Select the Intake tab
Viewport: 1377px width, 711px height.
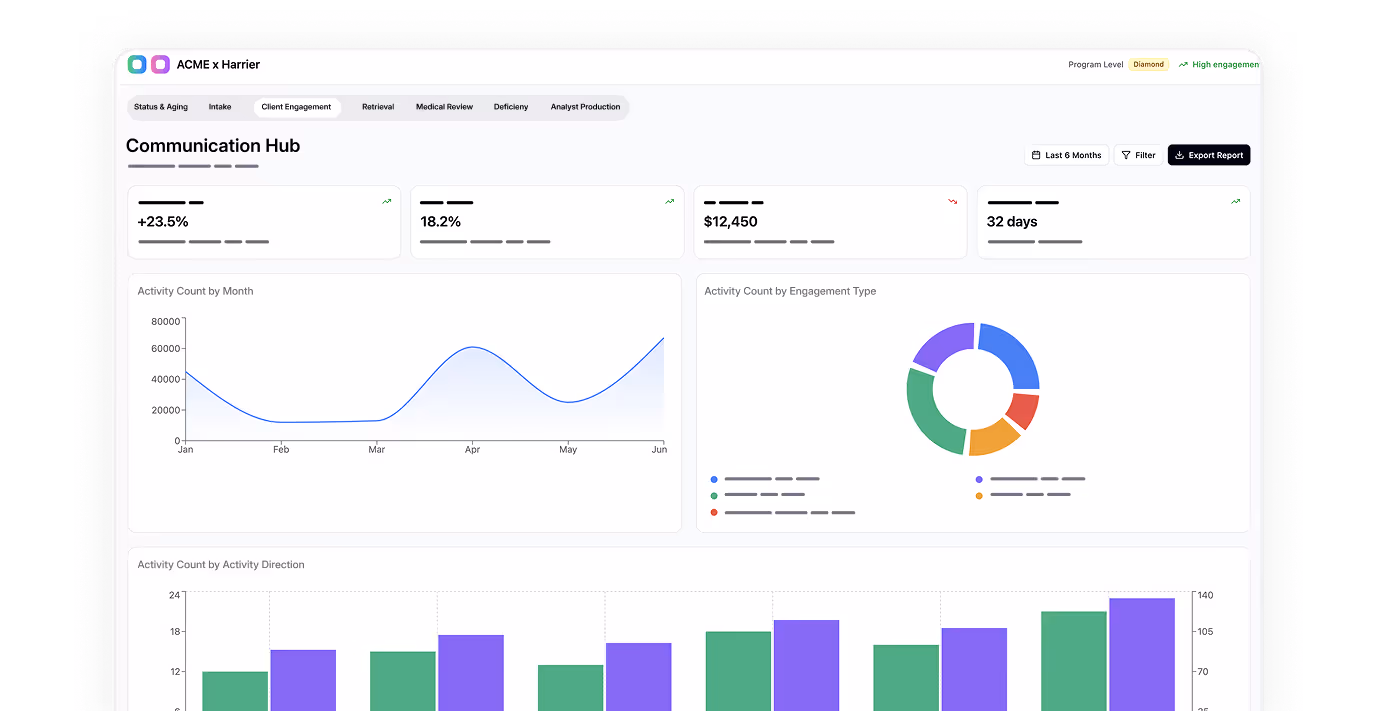220,106
